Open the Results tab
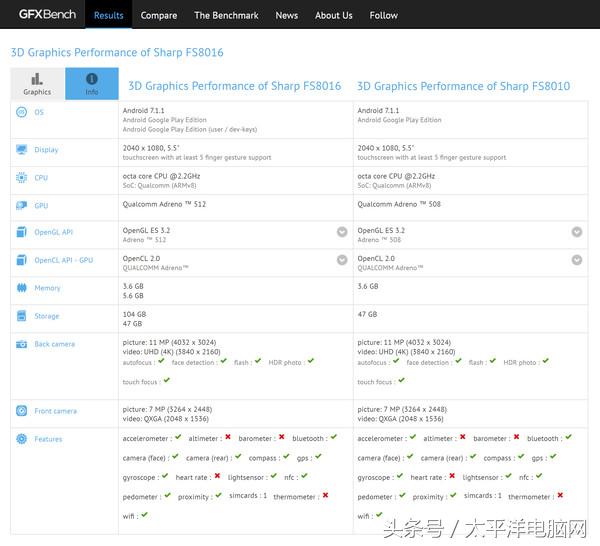600x546 pixels. (x=109, y=15)
